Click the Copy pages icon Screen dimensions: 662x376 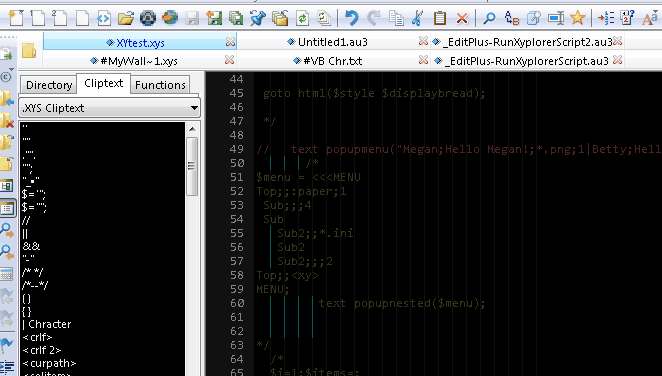pyautogui.click(x=396, y=18)
